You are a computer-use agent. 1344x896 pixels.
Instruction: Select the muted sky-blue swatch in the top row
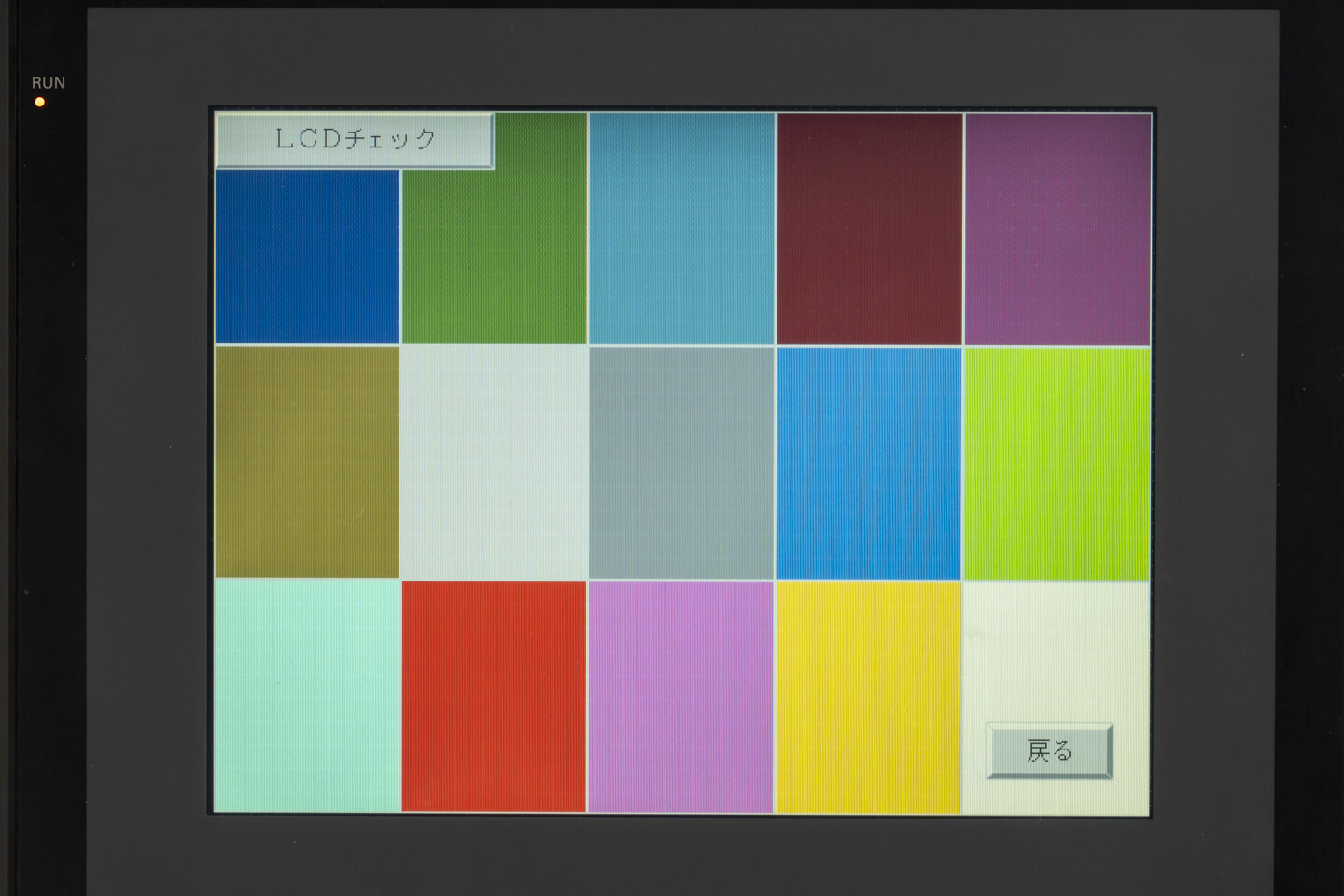[x=681, y=229]
